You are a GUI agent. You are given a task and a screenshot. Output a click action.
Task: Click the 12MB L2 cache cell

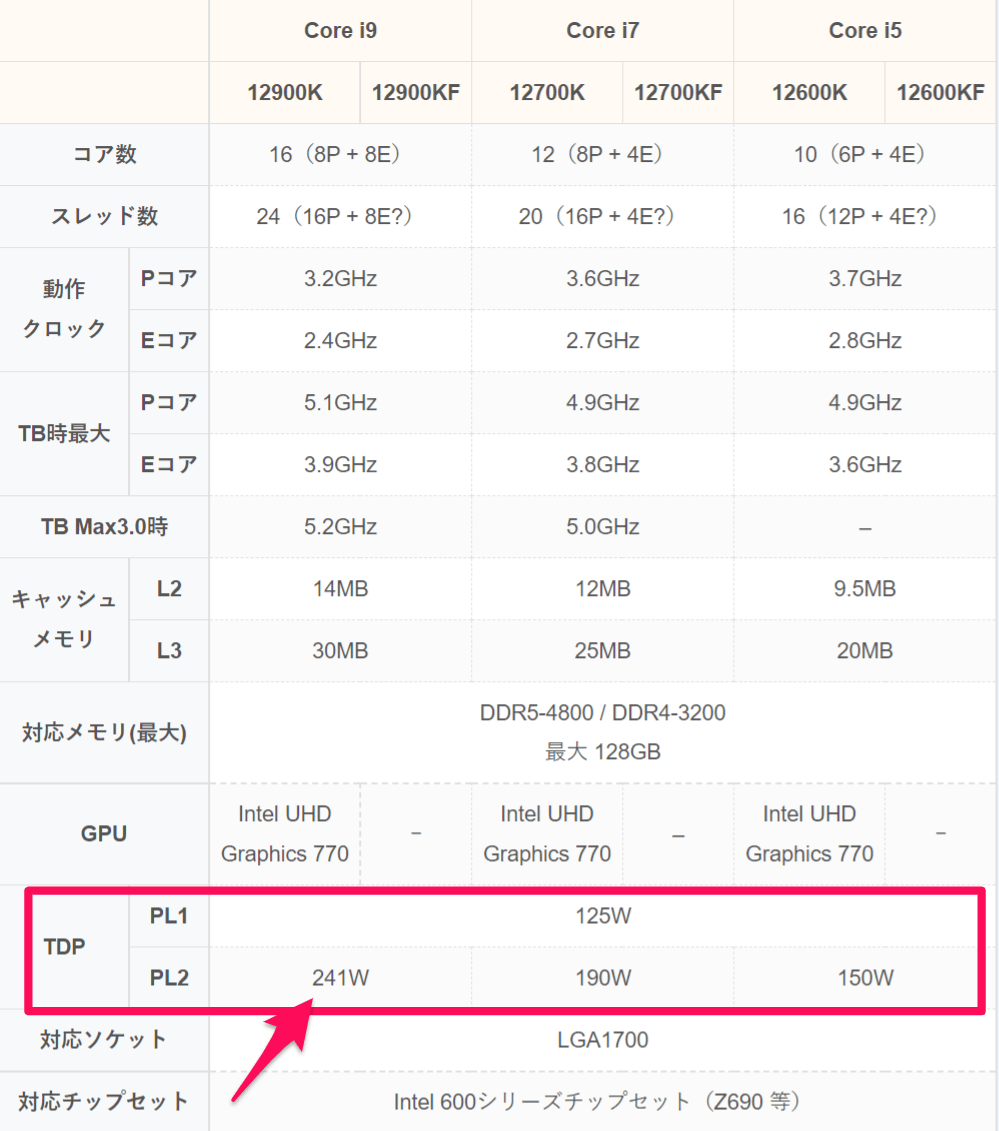point(602,589)
